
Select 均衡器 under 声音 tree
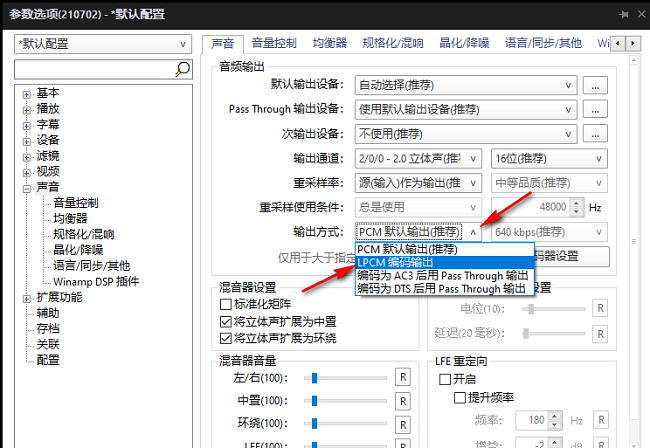click(70, 218)
